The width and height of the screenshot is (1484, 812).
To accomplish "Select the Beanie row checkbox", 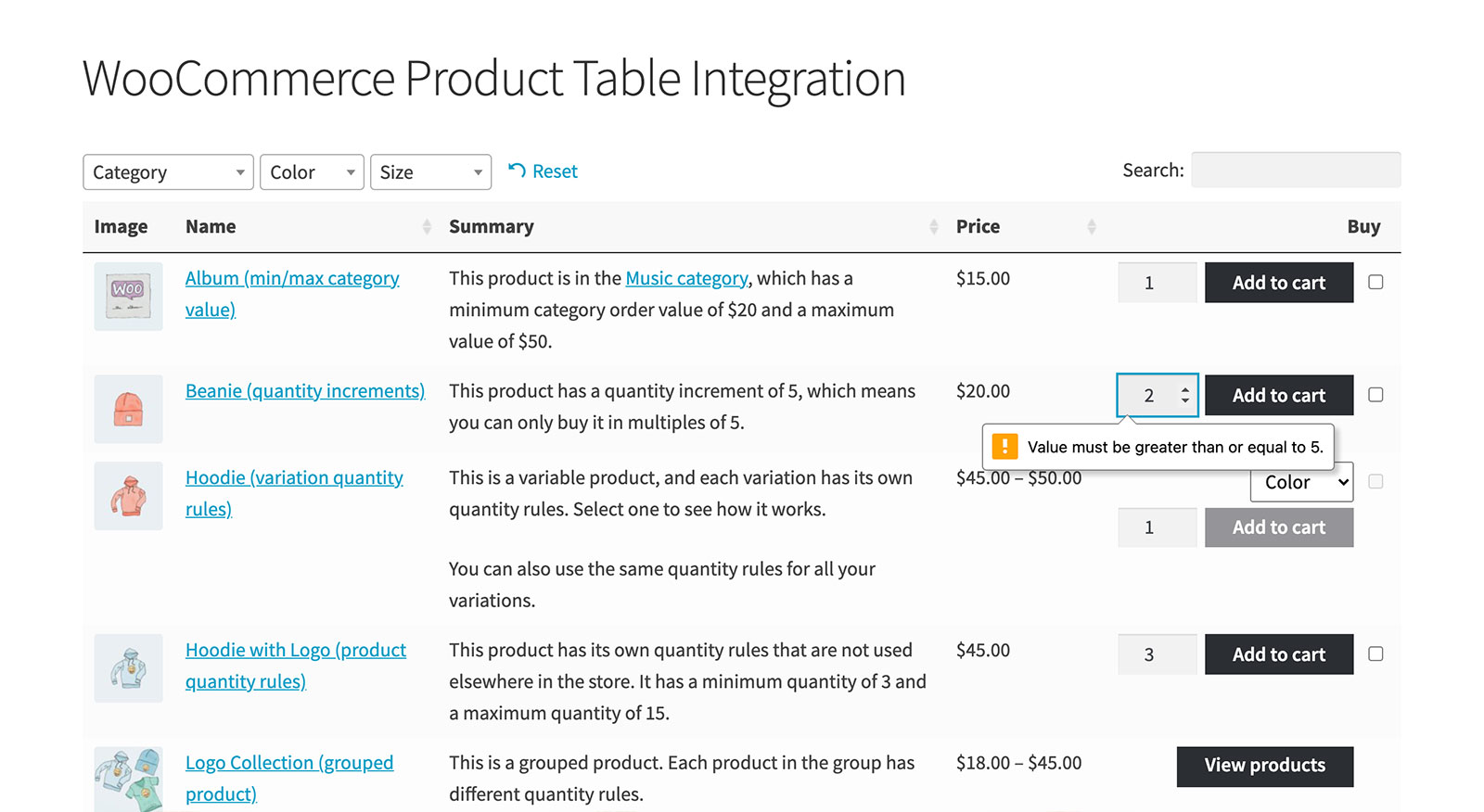I will tap(1375, 395).
